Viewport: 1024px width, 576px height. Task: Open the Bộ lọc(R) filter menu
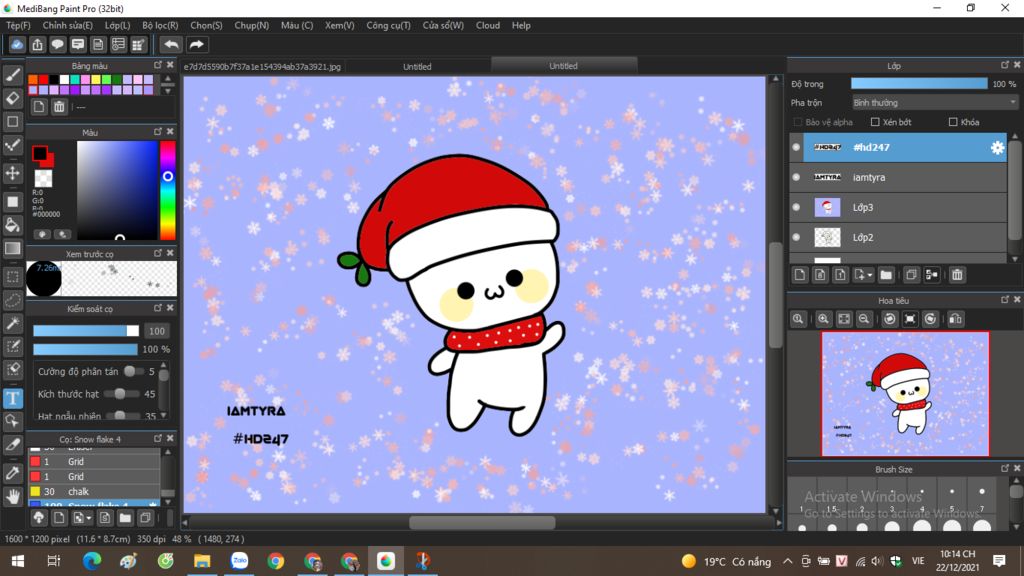pyautogui.click(x=160, y=25)
